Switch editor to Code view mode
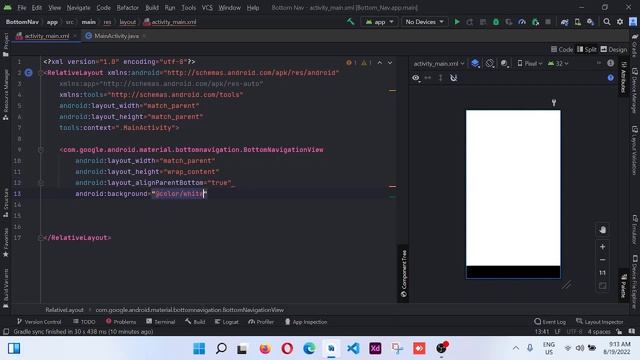 (562, 49)
